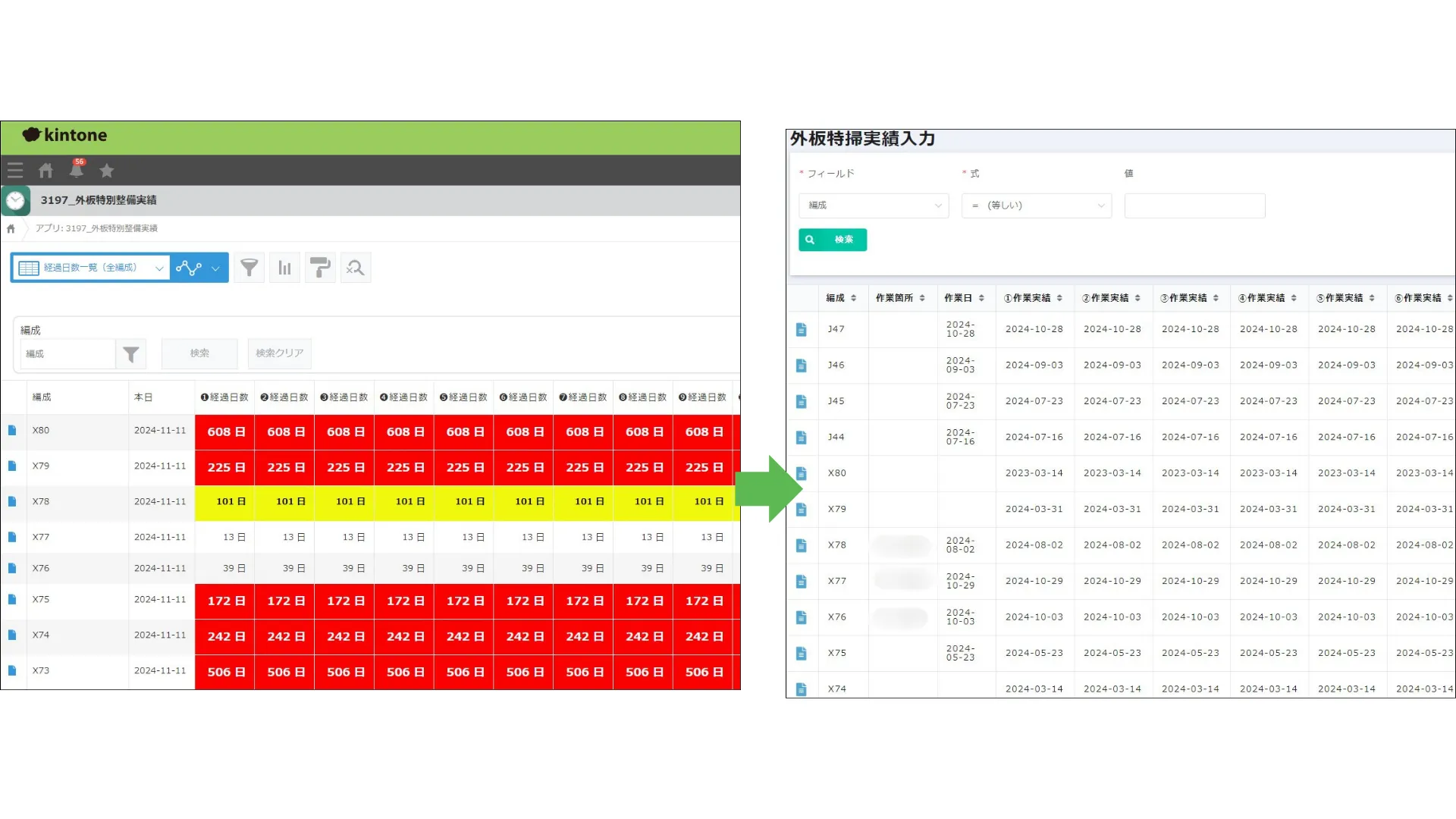Expand the 経過日数一覧 view dropdown
This screenshot has width=1456, height=819.
91,268
